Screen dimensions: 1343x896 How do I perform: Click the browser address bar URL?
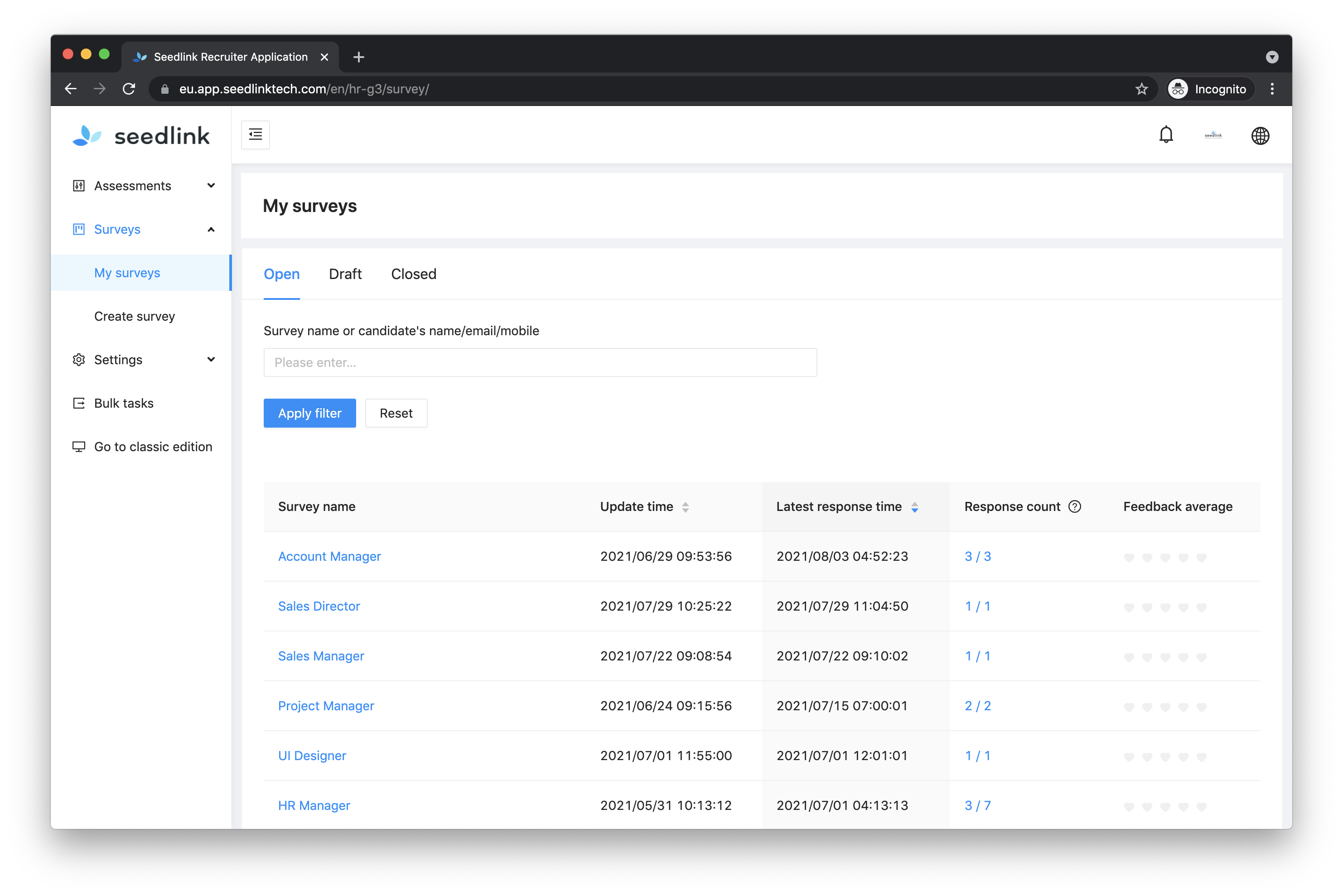coord(304,89)
